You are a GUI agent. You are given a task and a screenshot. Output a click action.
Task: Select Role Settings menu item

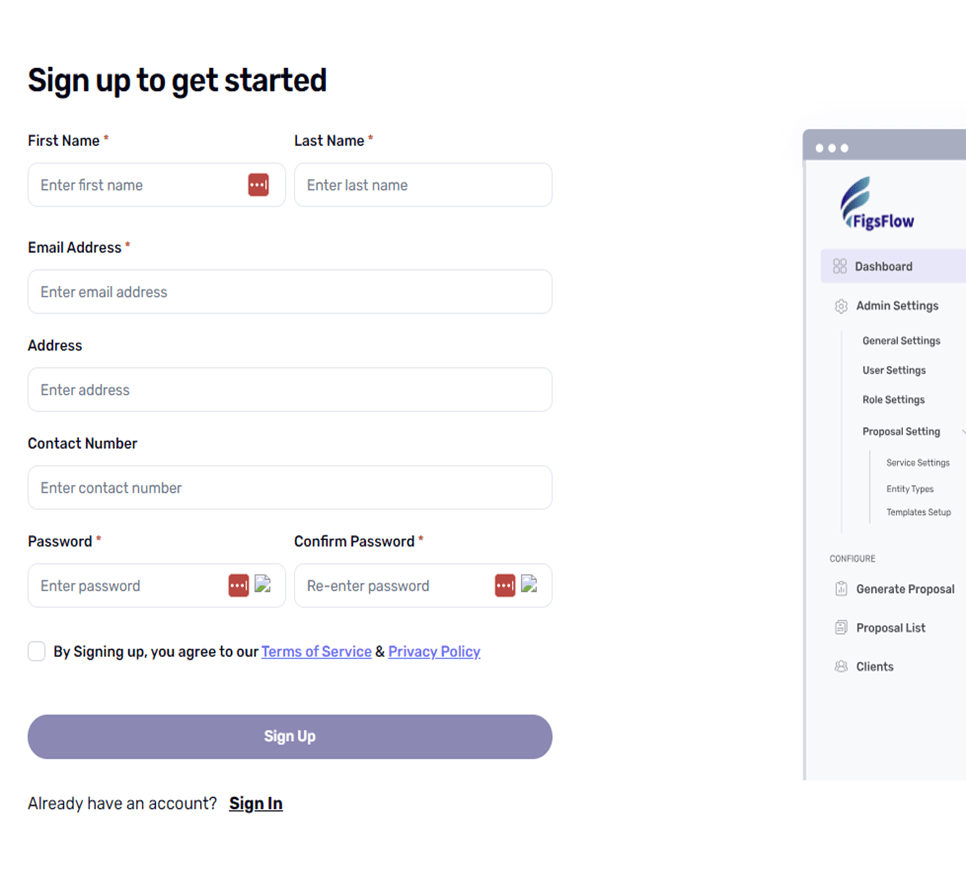coord(893,399)
